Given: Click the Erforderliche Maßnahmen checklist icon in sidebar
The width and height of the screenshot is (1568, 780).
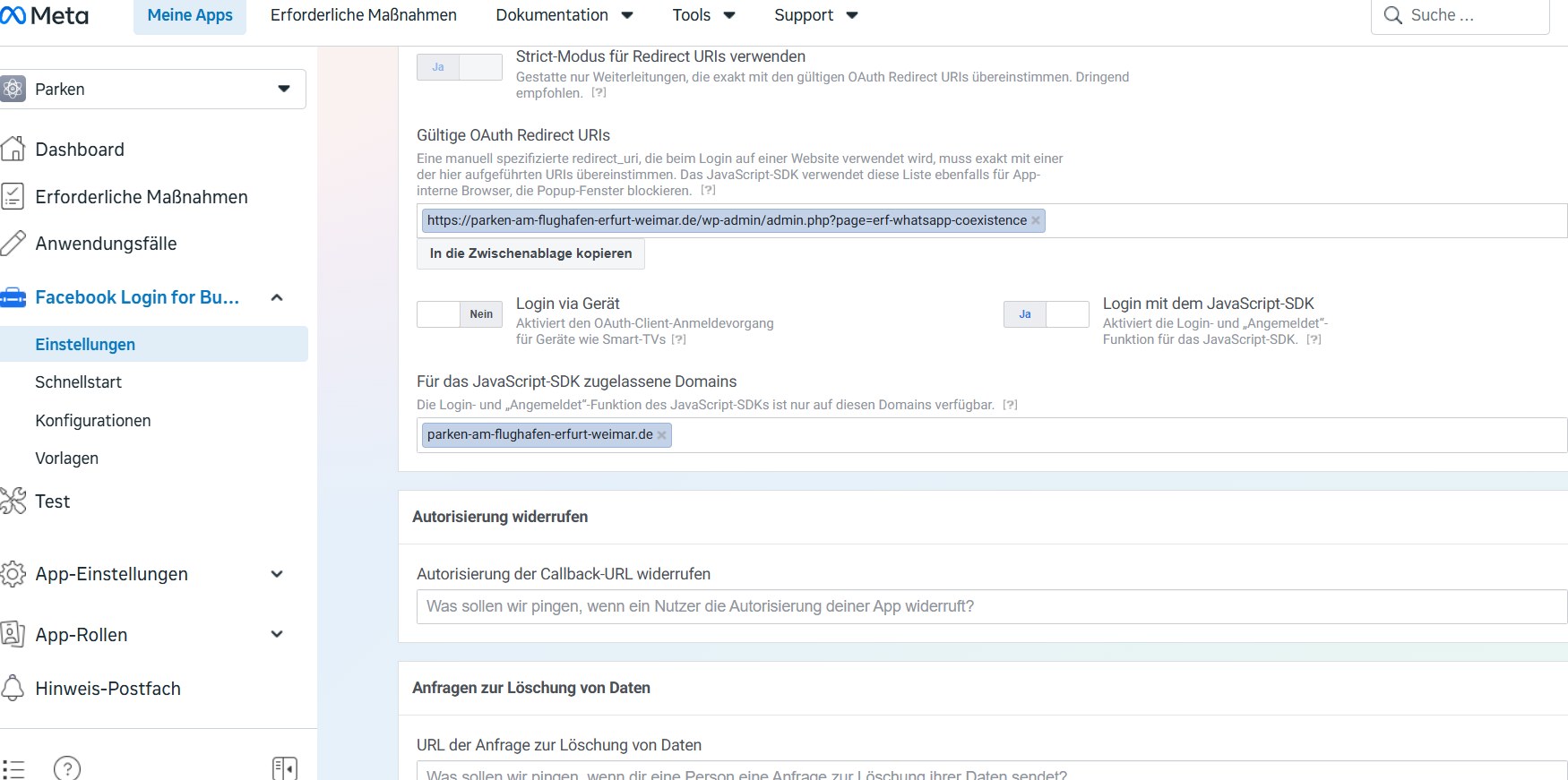Looking at the screenshot, I should (13, 196).
